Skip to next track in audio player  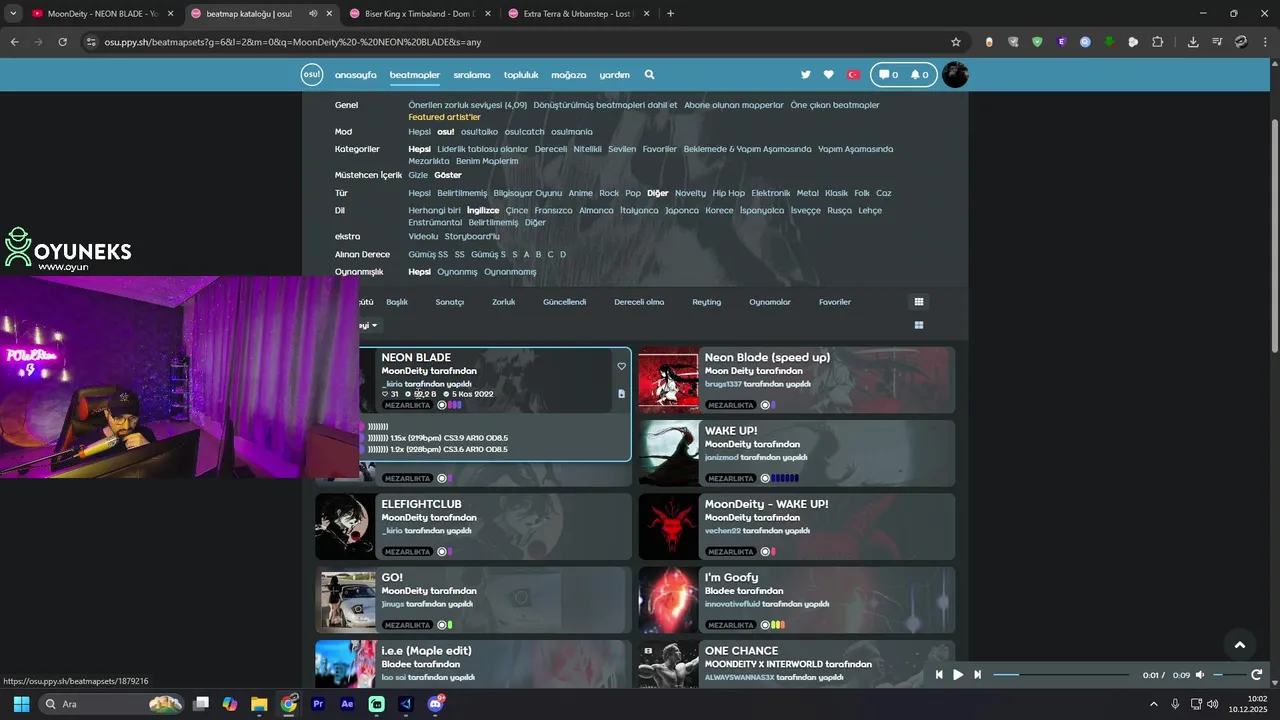point(977,675)
